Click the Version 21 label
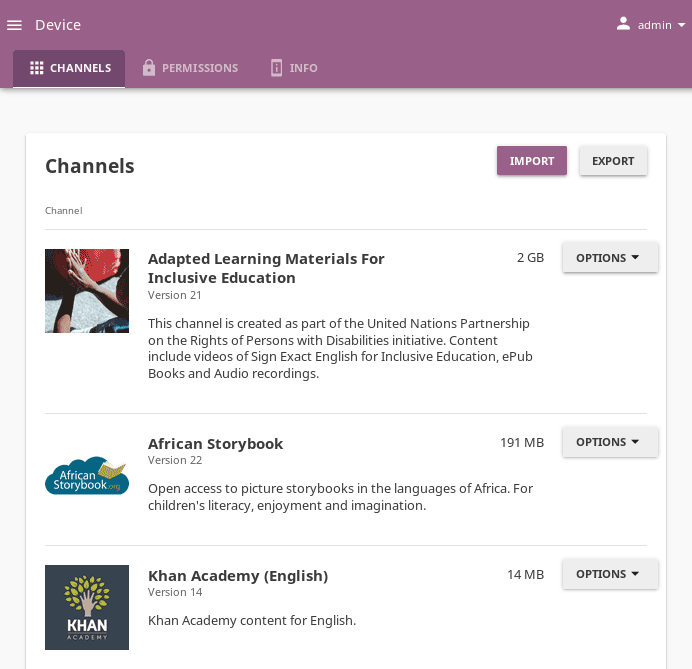This screenshot has width=692, height=669. [175, 295]
